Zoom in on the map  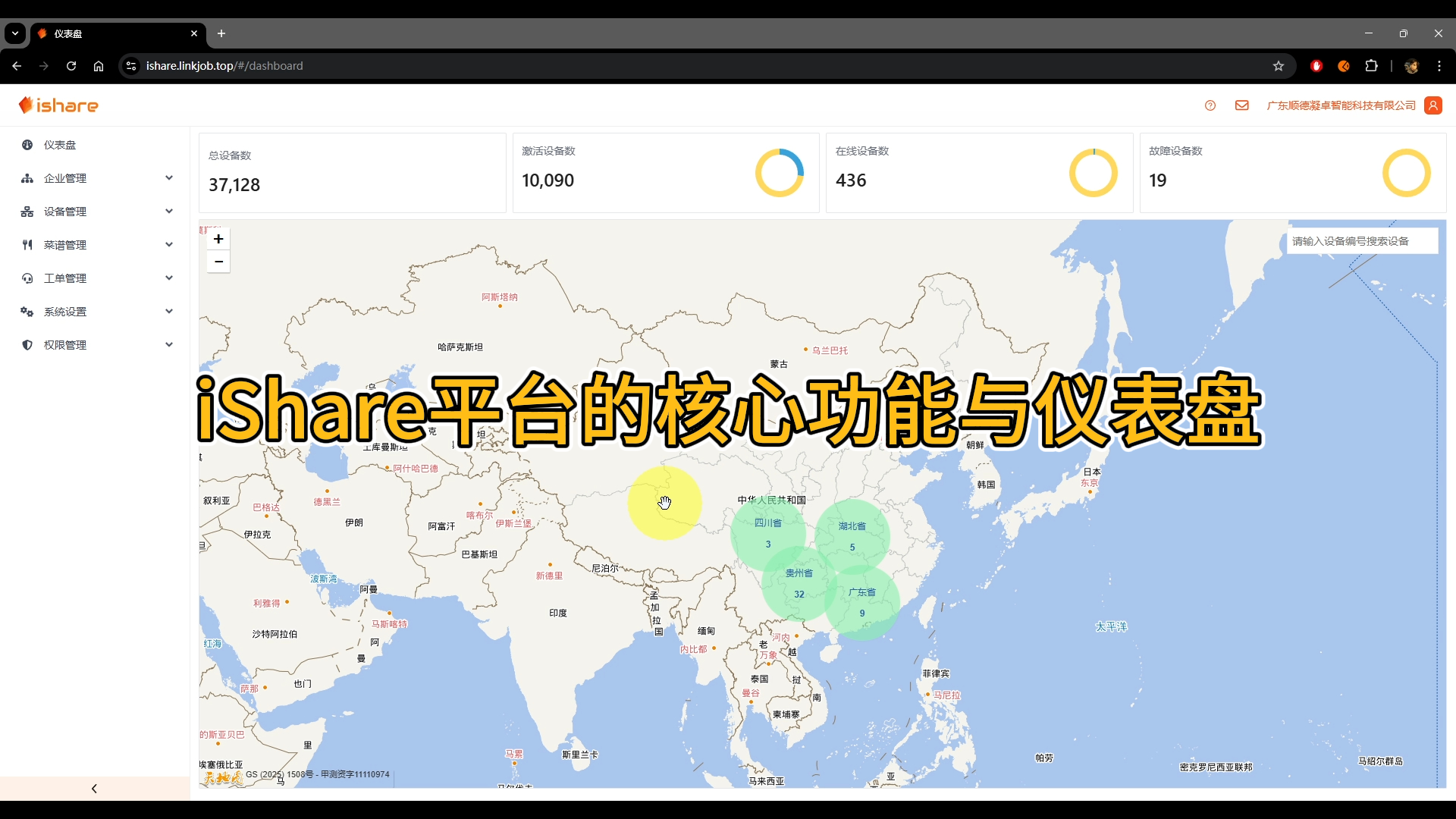tap(218, 238)
